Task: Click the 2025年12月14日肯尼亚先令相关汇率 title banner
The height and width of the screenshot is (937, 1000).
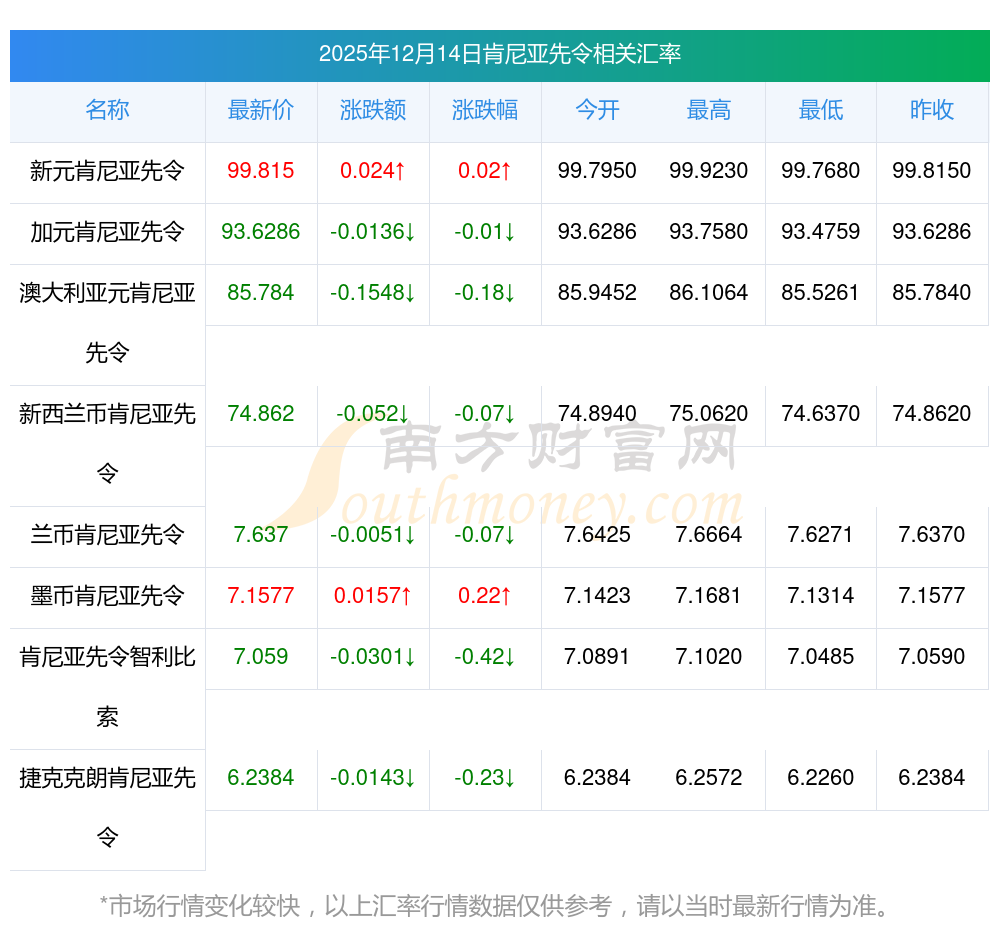Action: (500, 54)
